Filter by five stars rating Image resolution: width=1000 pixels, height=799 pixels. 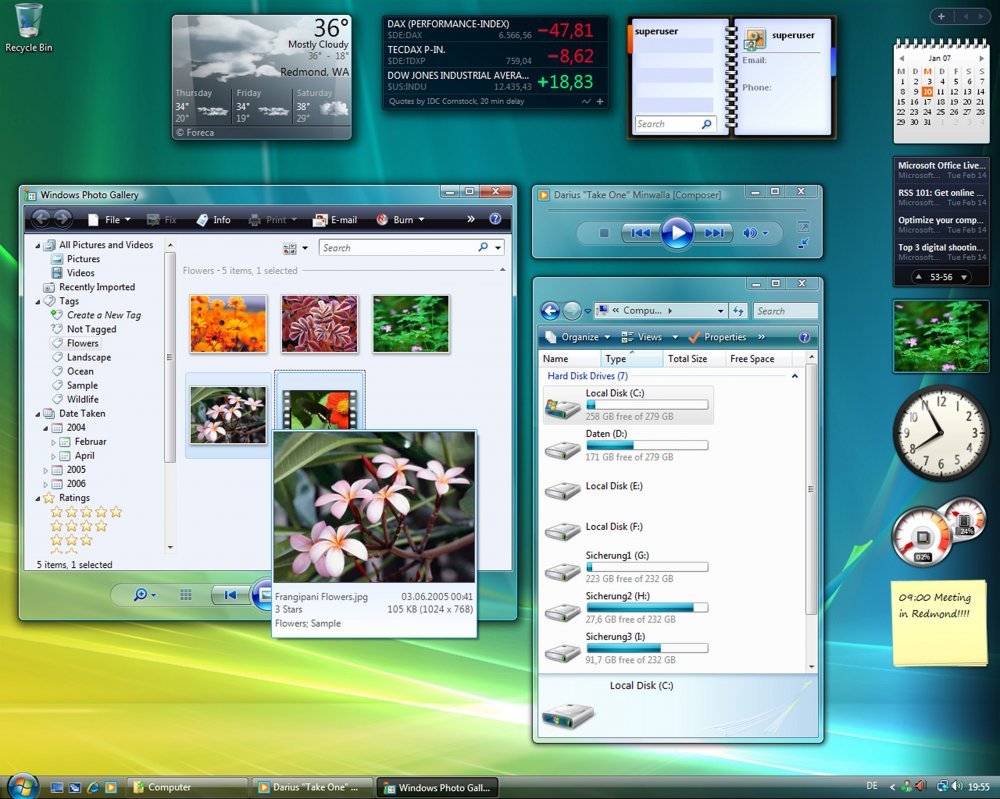[x=86, y=511]
